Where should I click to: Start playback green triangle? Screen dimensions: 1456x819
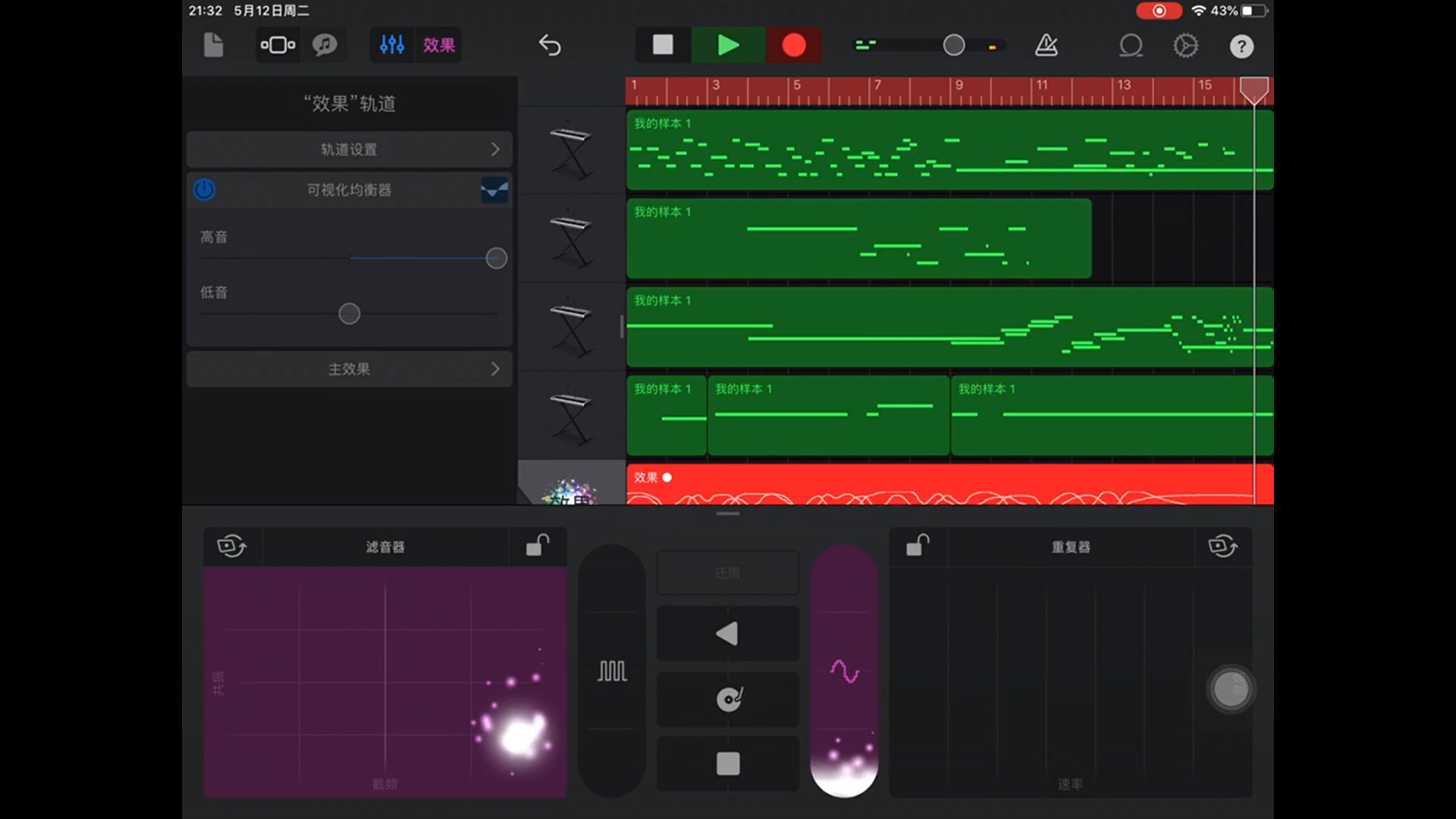point(728,45)
